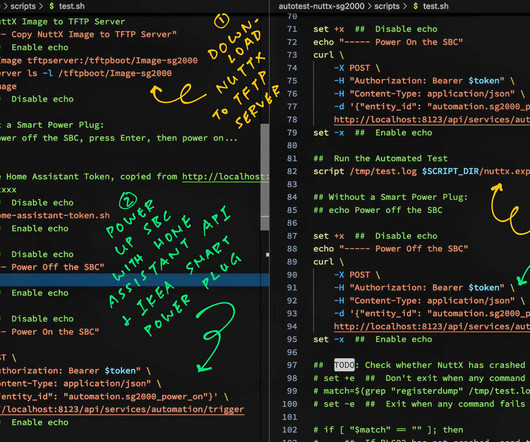Open the Home Assistant token localhost link
This screenshot has height=442, width=530.
pyautogui.click(x=225, y=177)
